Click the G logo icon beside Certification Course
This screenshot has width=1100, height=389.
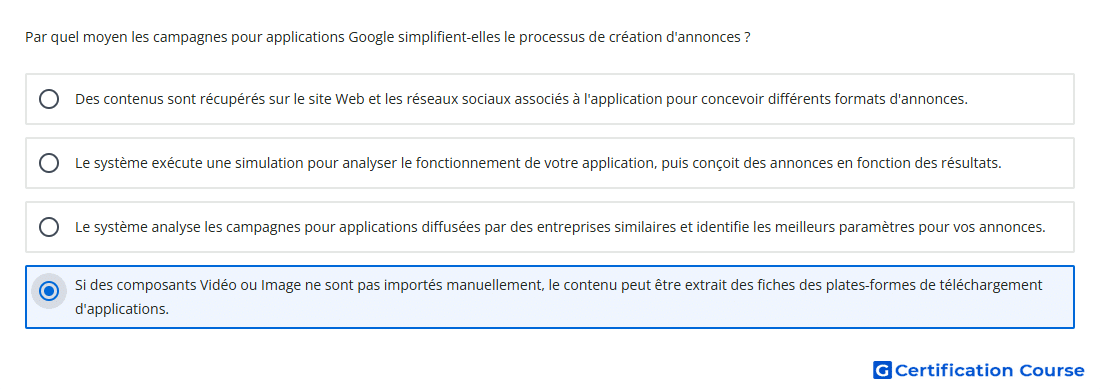(x=882, y=370)
